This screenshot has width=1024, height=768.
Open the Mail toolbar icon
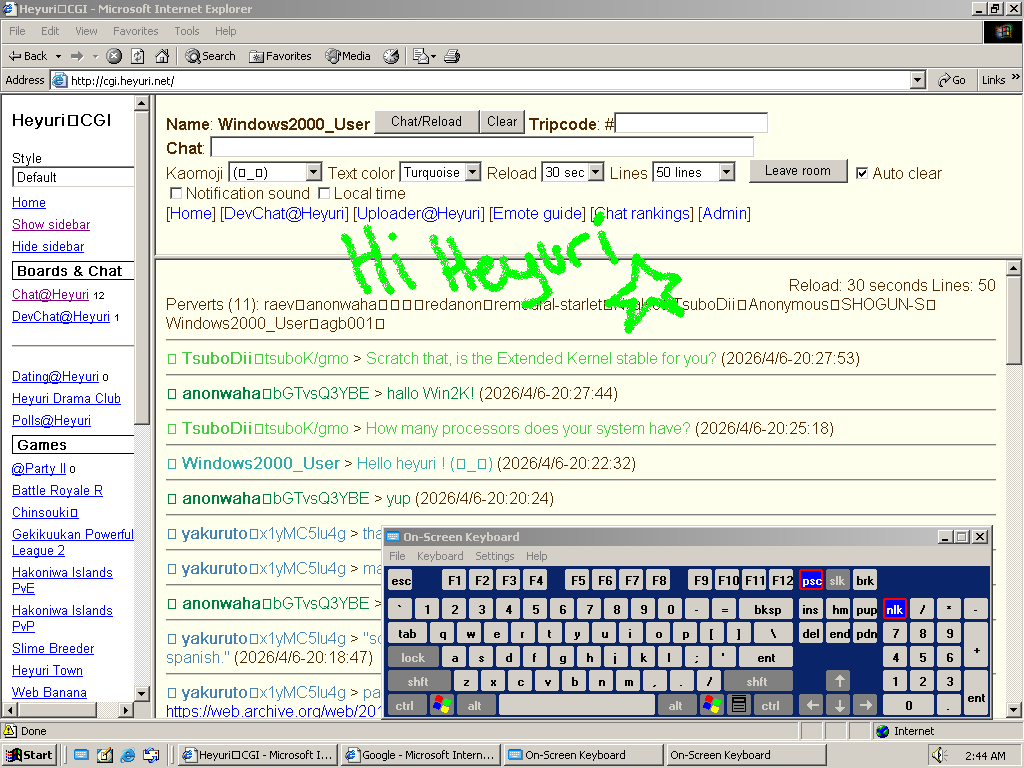pos(422,56)
